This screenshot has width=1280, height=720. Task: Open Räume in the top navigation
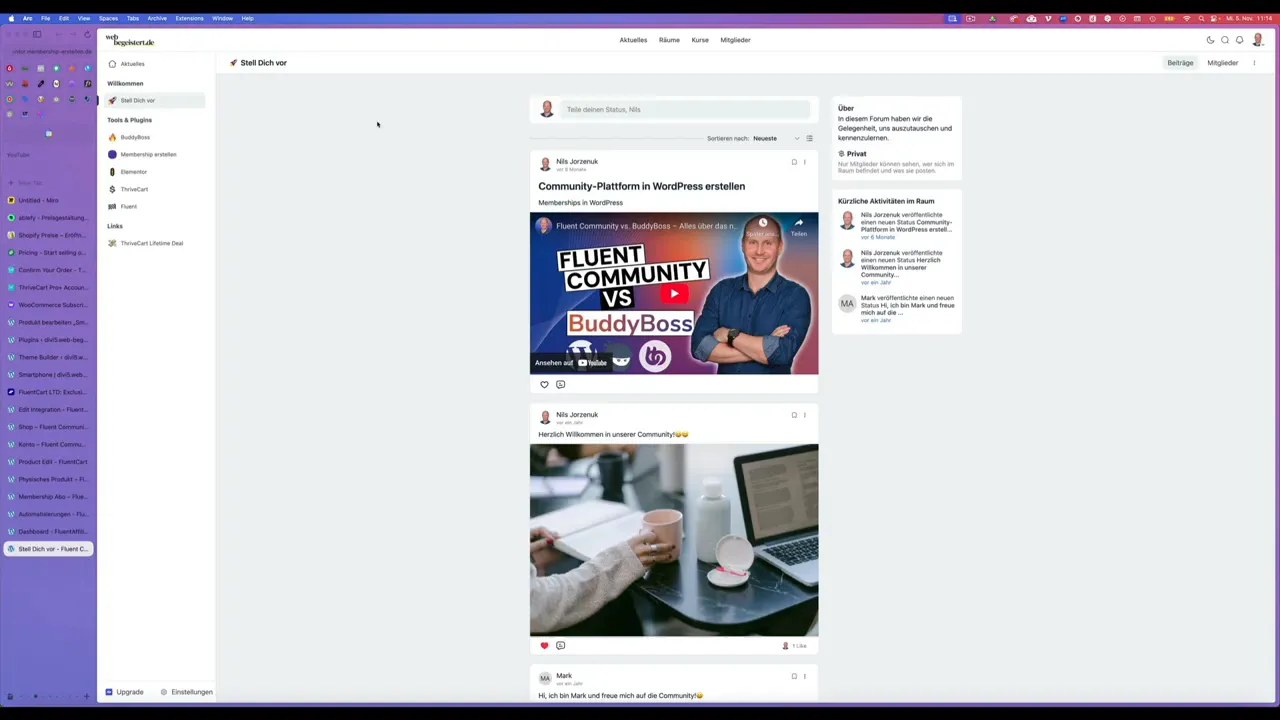(x=669, y=40)
